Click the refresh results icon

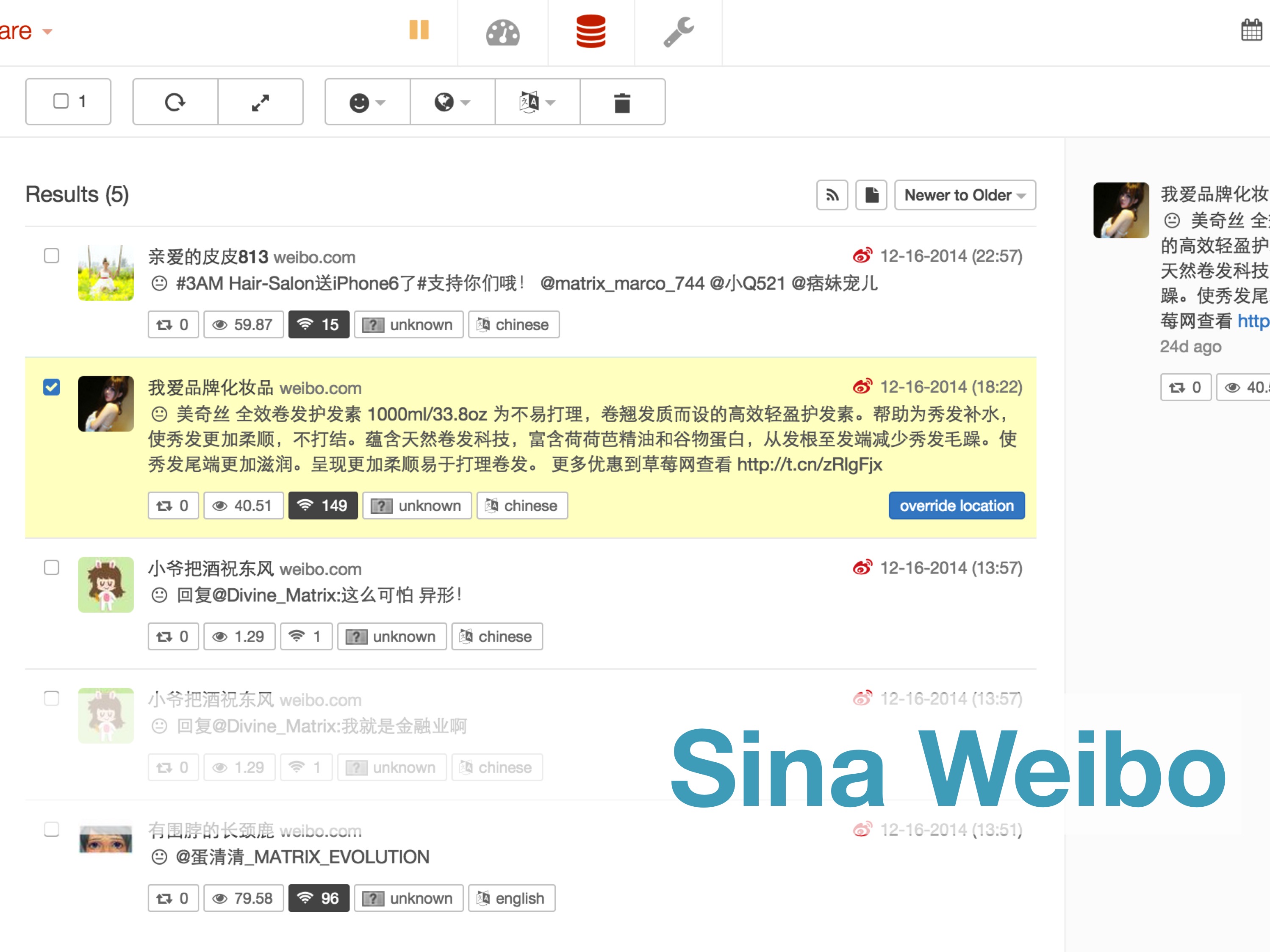175,102
